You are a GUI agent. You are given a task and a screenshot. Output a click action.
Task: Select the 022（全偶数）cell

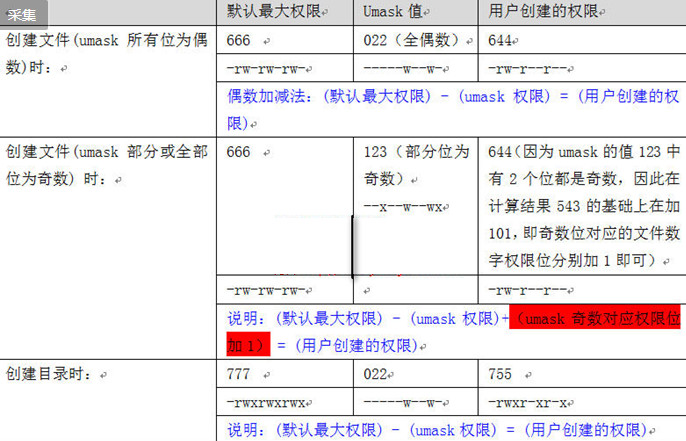pyautogui.click(x=412, y=41)
